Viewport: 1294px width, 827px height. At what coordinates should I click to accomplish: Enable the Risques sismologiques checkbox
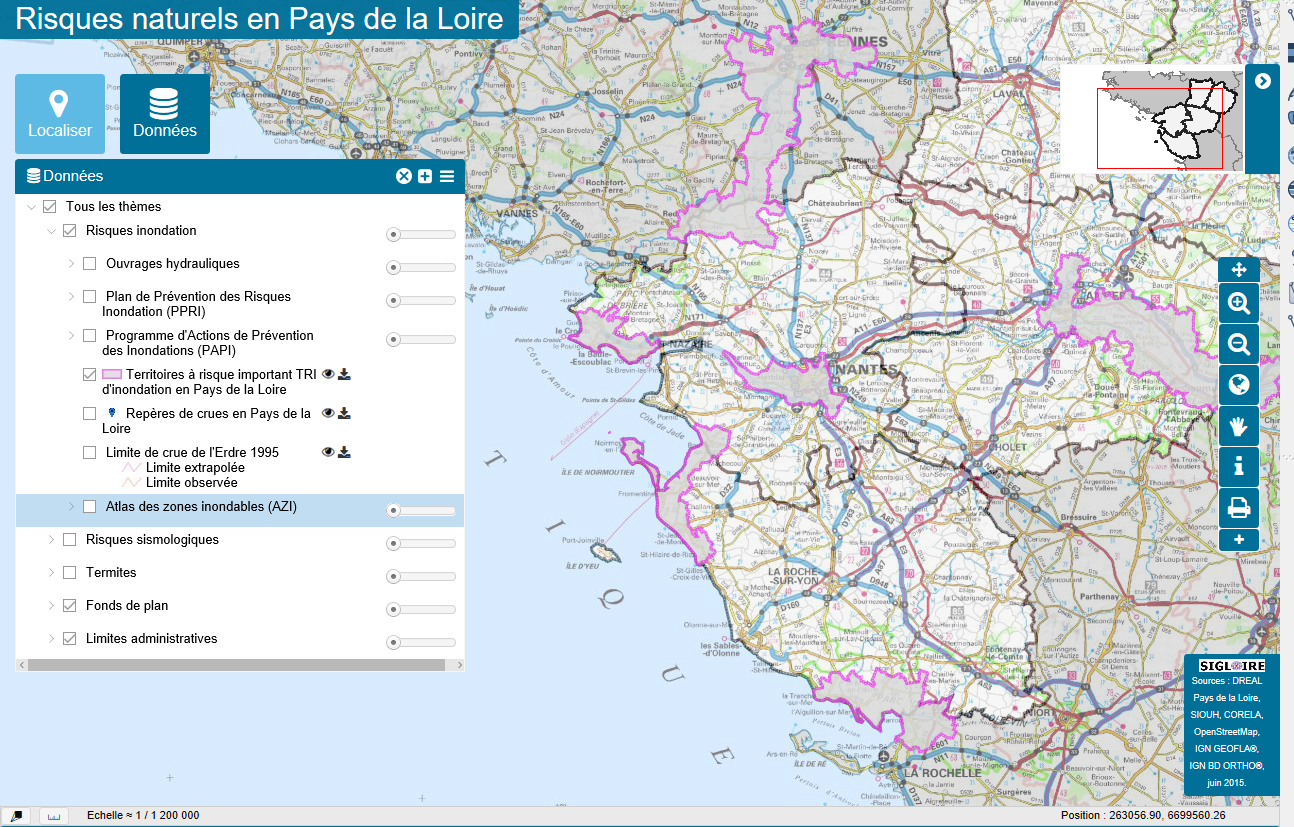point(70,540)
